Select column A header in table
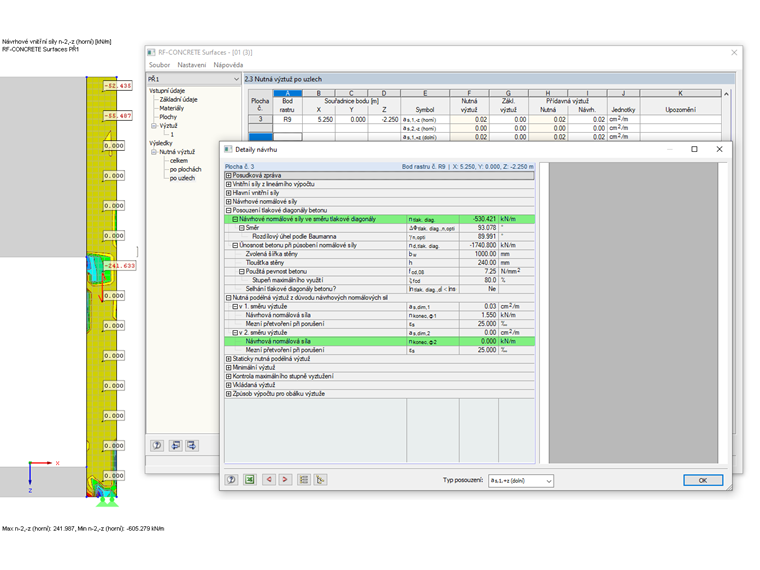 click(287, 93)
